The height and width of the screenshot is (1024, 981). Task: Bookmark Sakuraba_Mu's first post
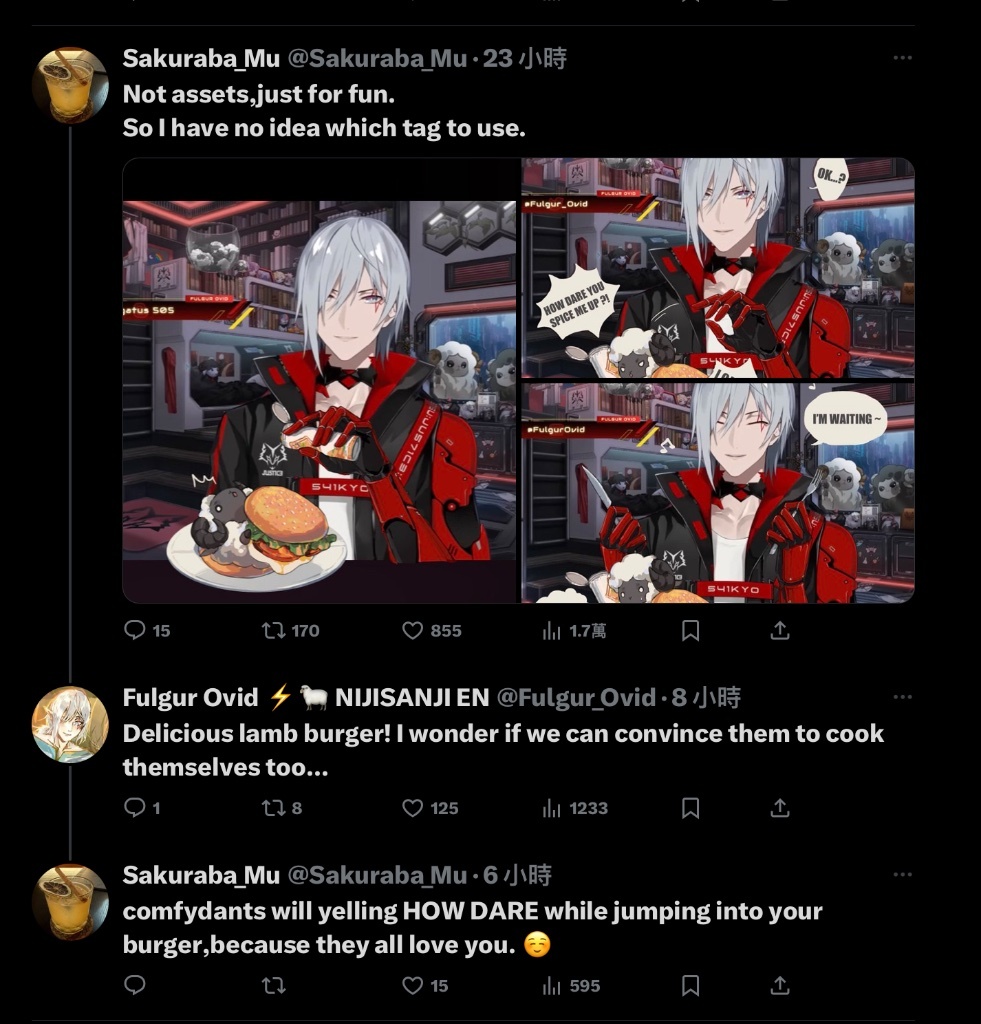point(690,630)
